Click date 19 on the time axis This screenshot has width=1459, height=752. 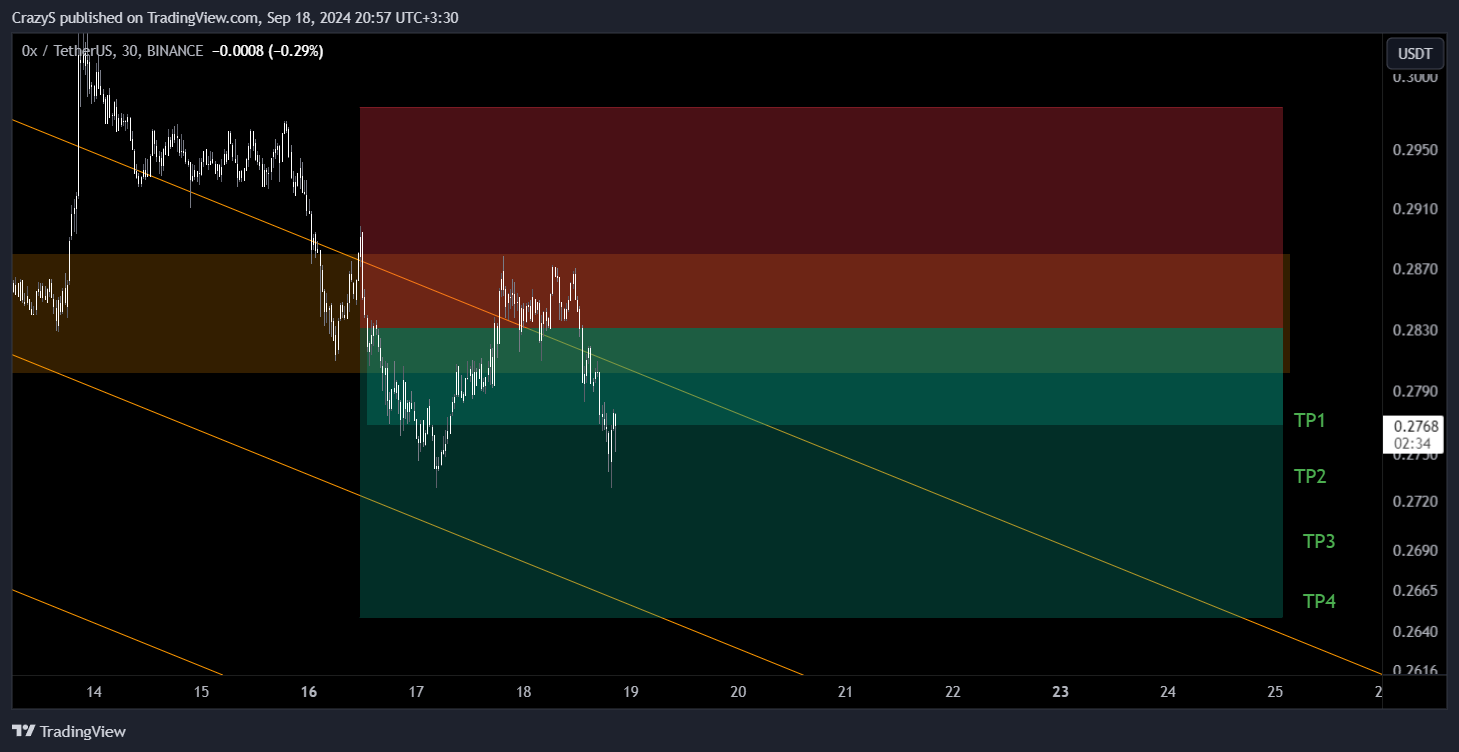tap(631, 692)
